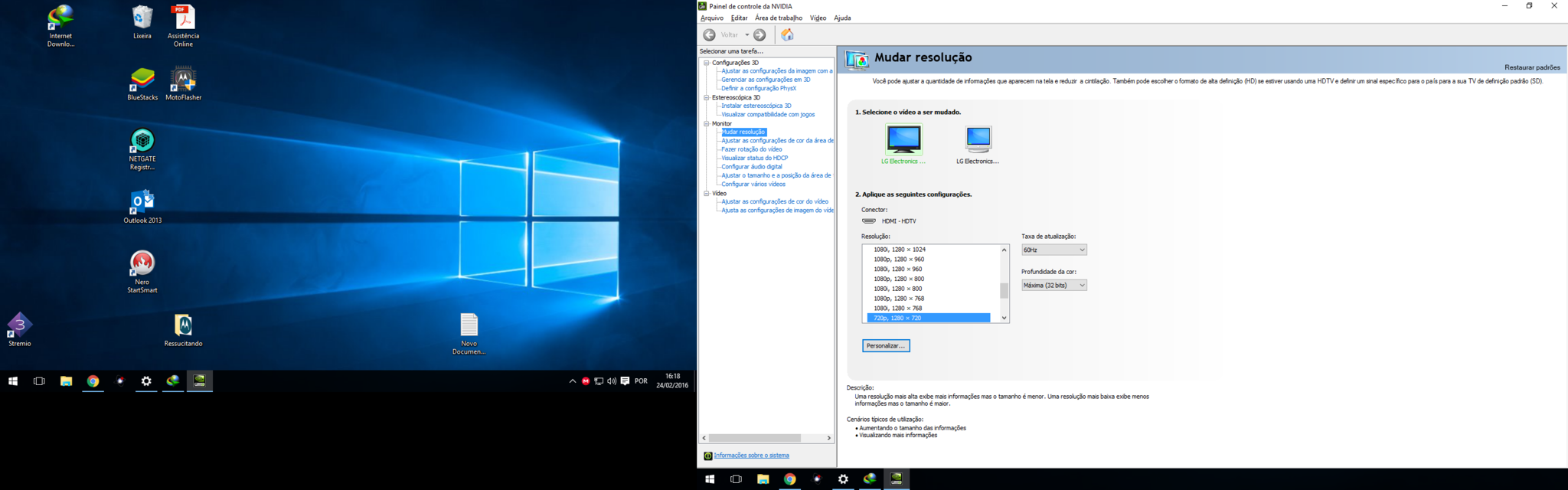Show hidden tray icons chevron

click(572, 381)
